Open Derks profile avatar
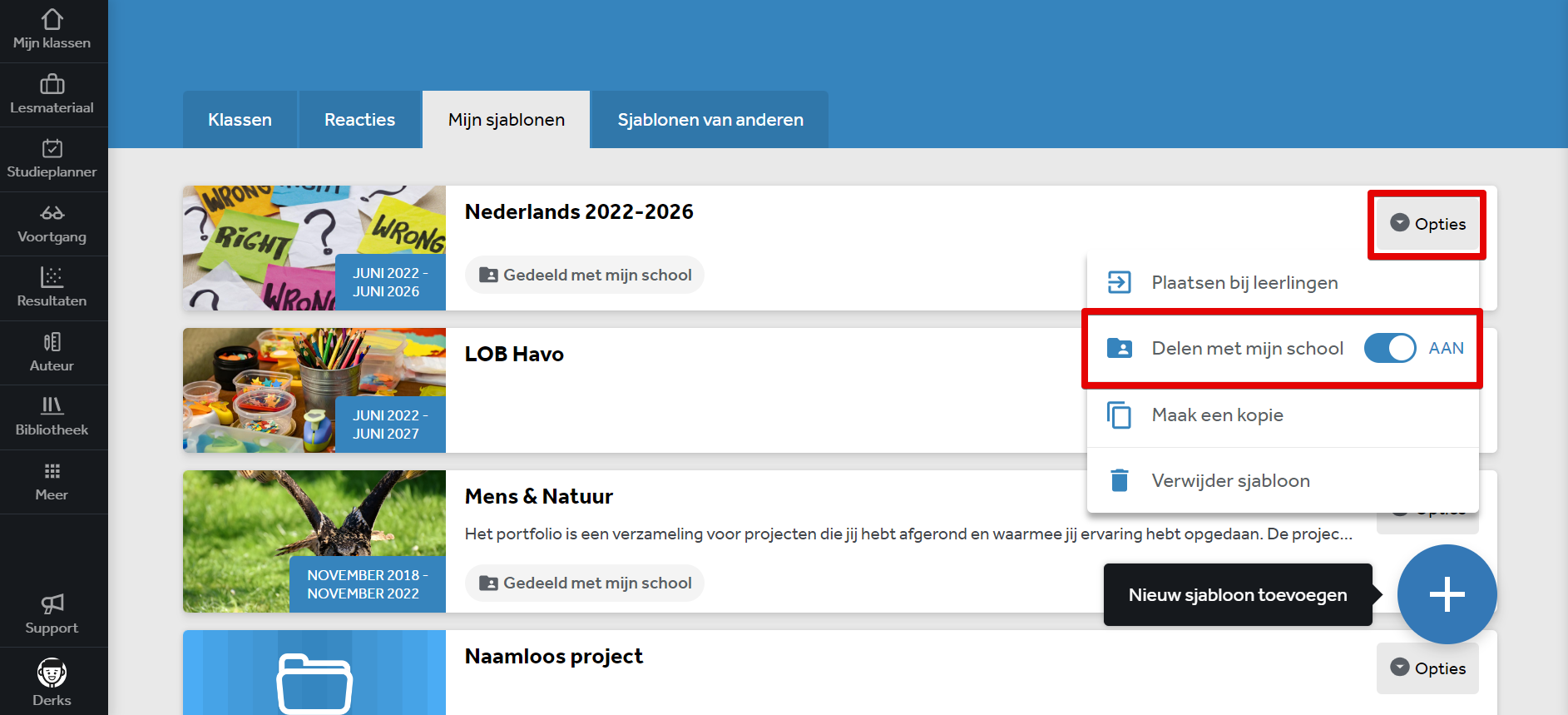The height and width of the screenshot is (715, 1568). (52, 673)
